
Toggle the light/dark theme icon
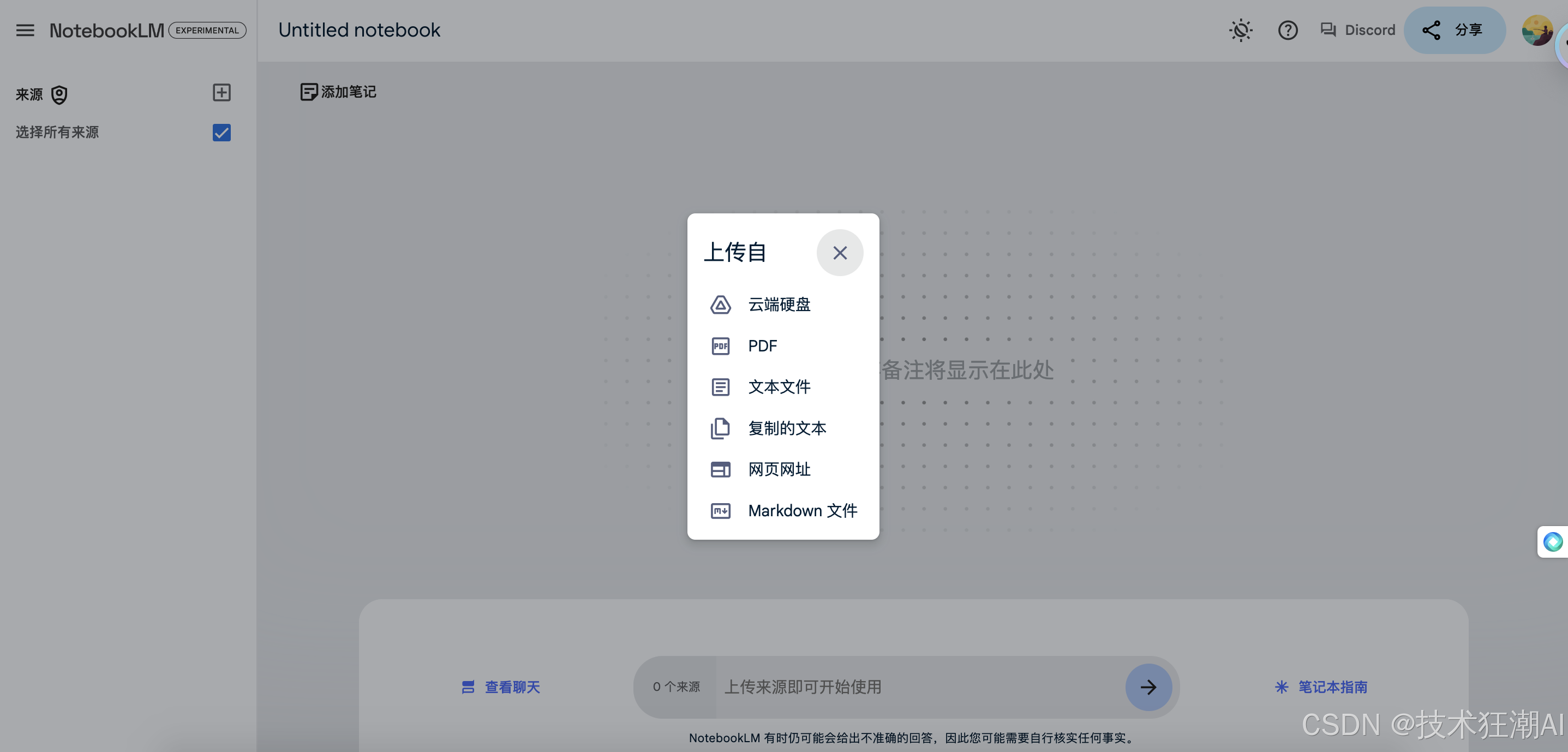(1241, 30)
